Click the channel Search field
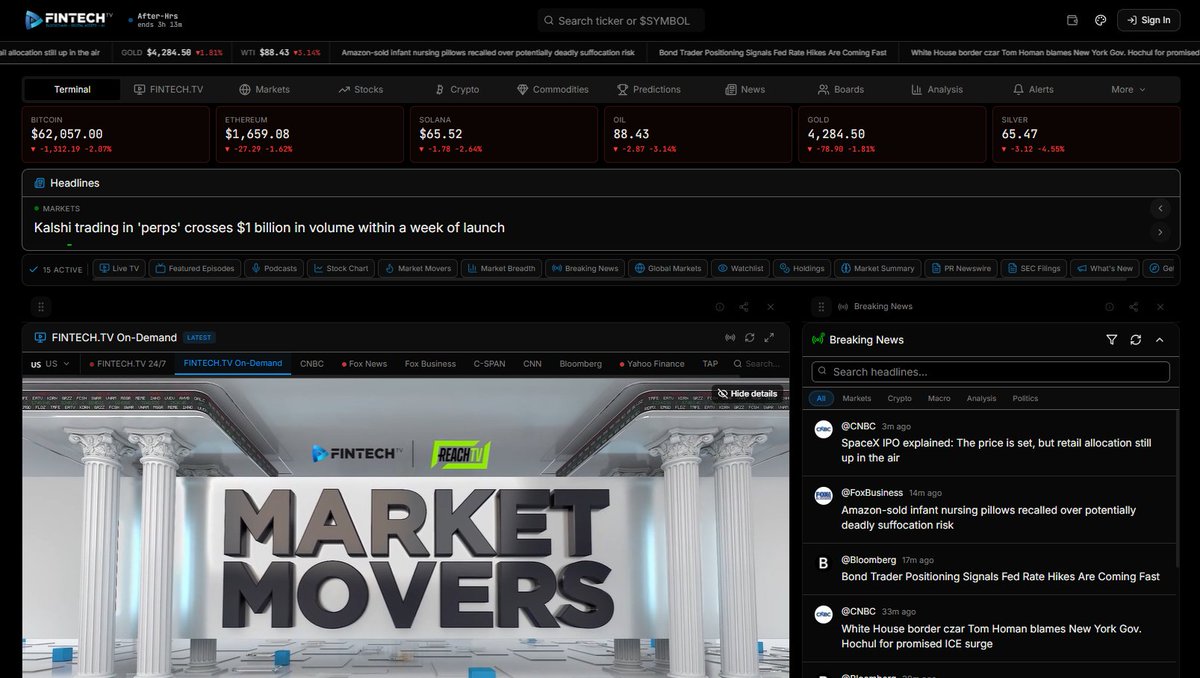 pyautogui.click(x=756, y=364)
